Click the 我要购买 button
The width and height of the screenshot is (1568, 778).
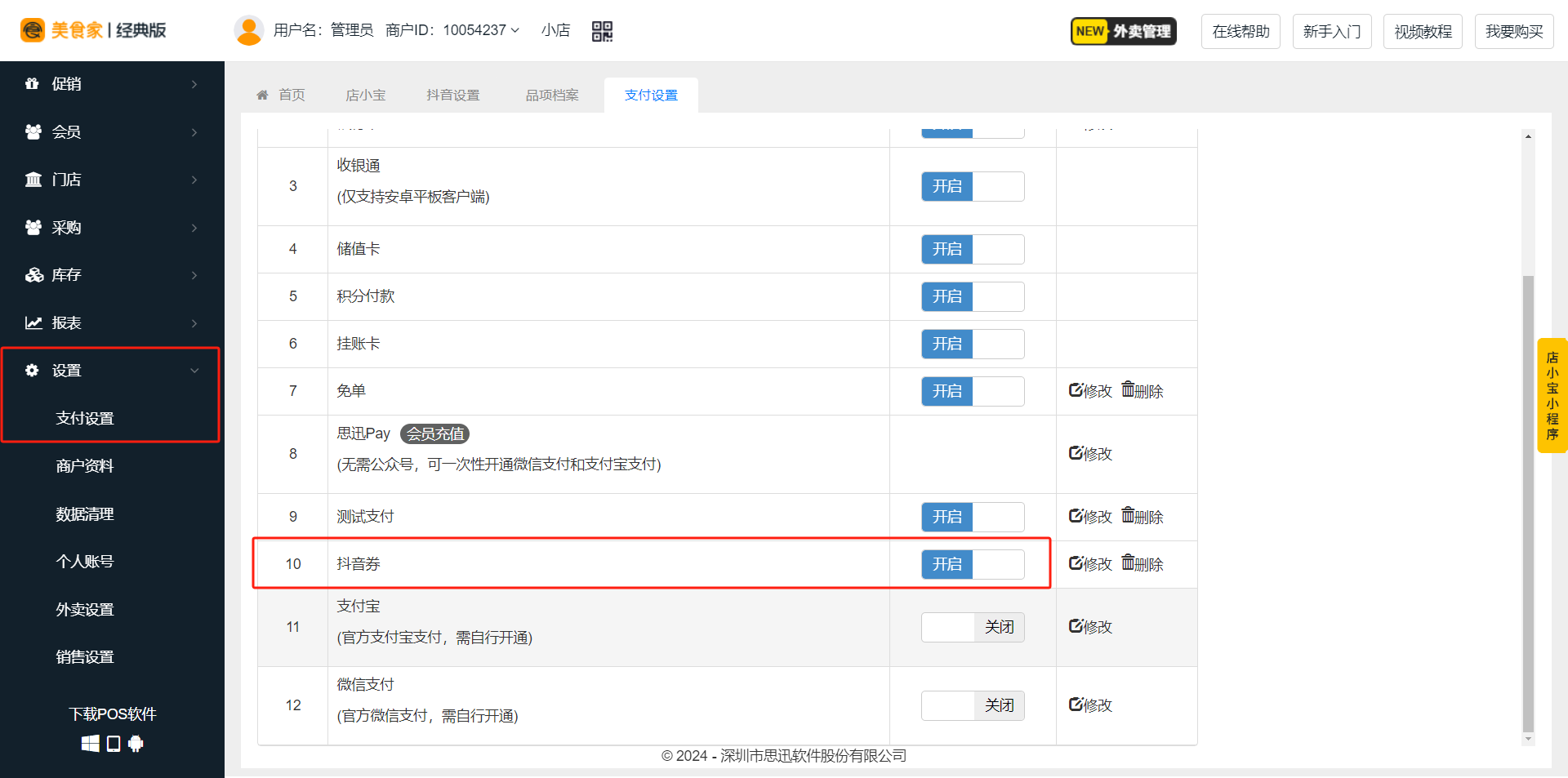point(1514,31)
